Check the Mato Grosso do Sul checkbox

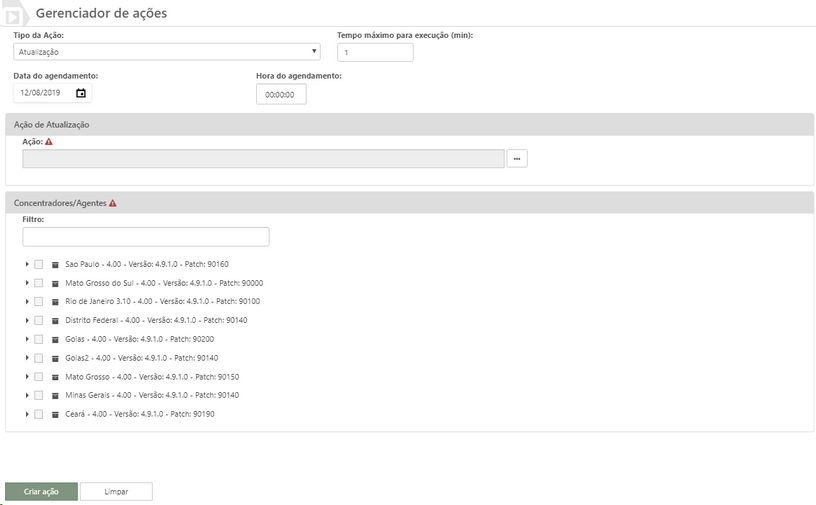point(39,283)
